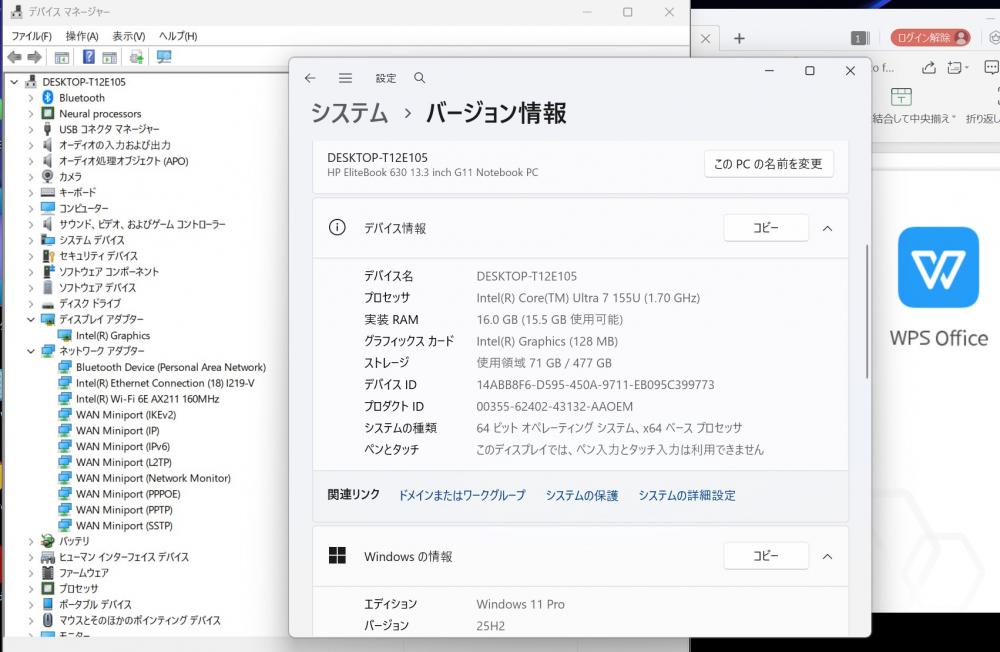Click the blue Help icon in Device Manager toolbar
Image resolution: width=1000 pixels, height=652 pixels.
coord(89,57)
